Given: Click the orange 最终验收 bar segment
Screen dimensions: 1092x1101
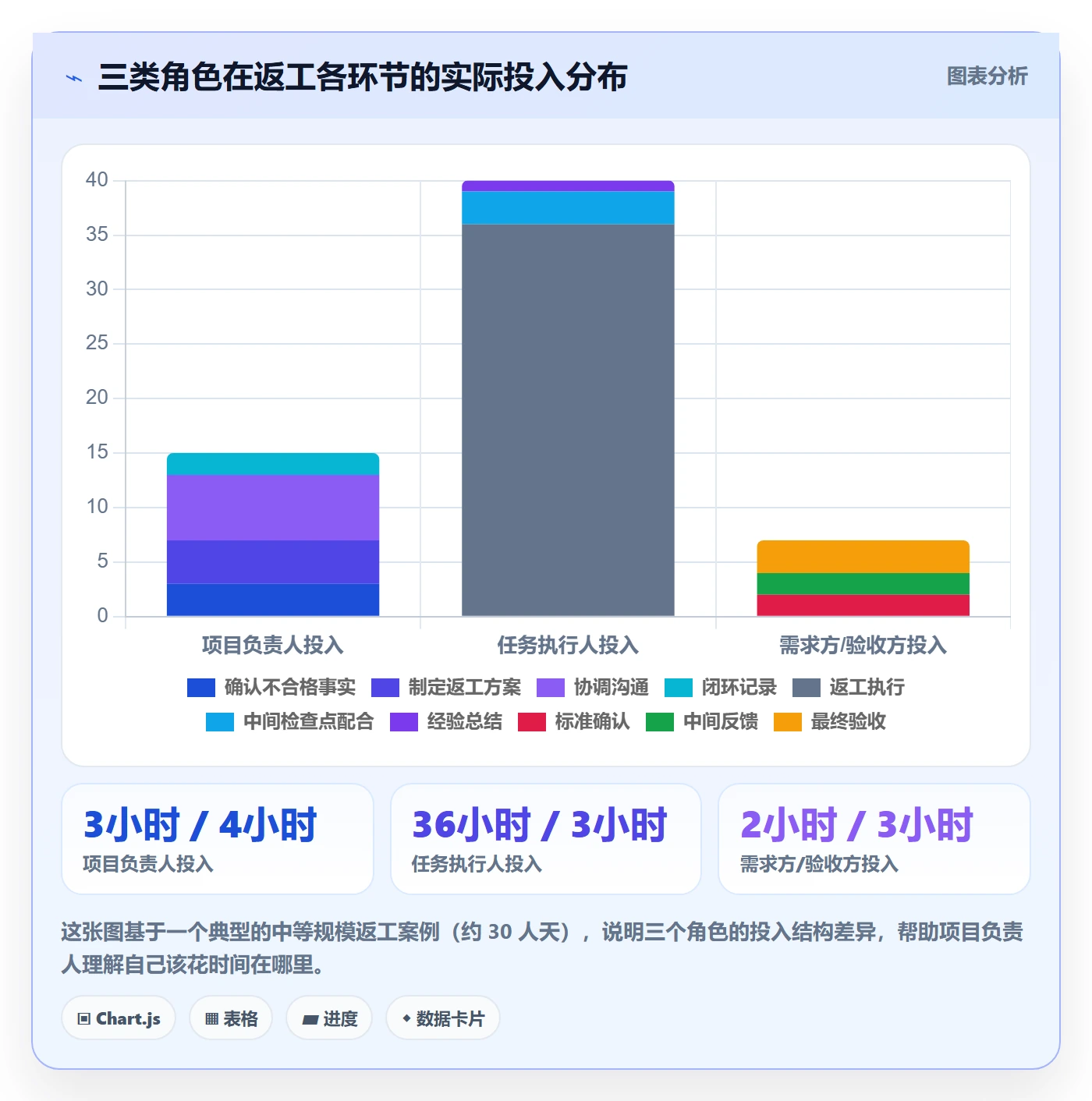Looking at the screenshot, I should point(863,557).
